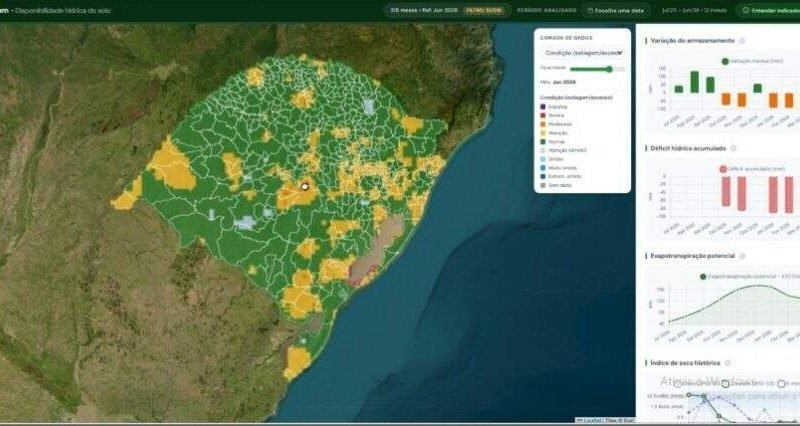Select the dark blue Extrem. úmido legend swatch
Screen dimensions: 800x426
click(543, 177)
